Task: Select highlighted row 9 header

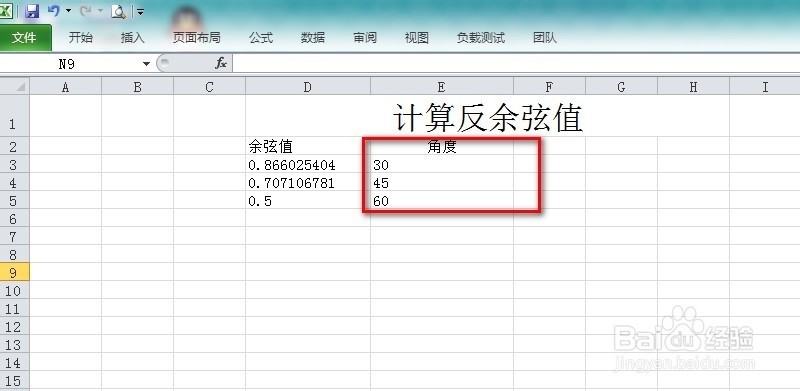Action: tap(14, 272)
